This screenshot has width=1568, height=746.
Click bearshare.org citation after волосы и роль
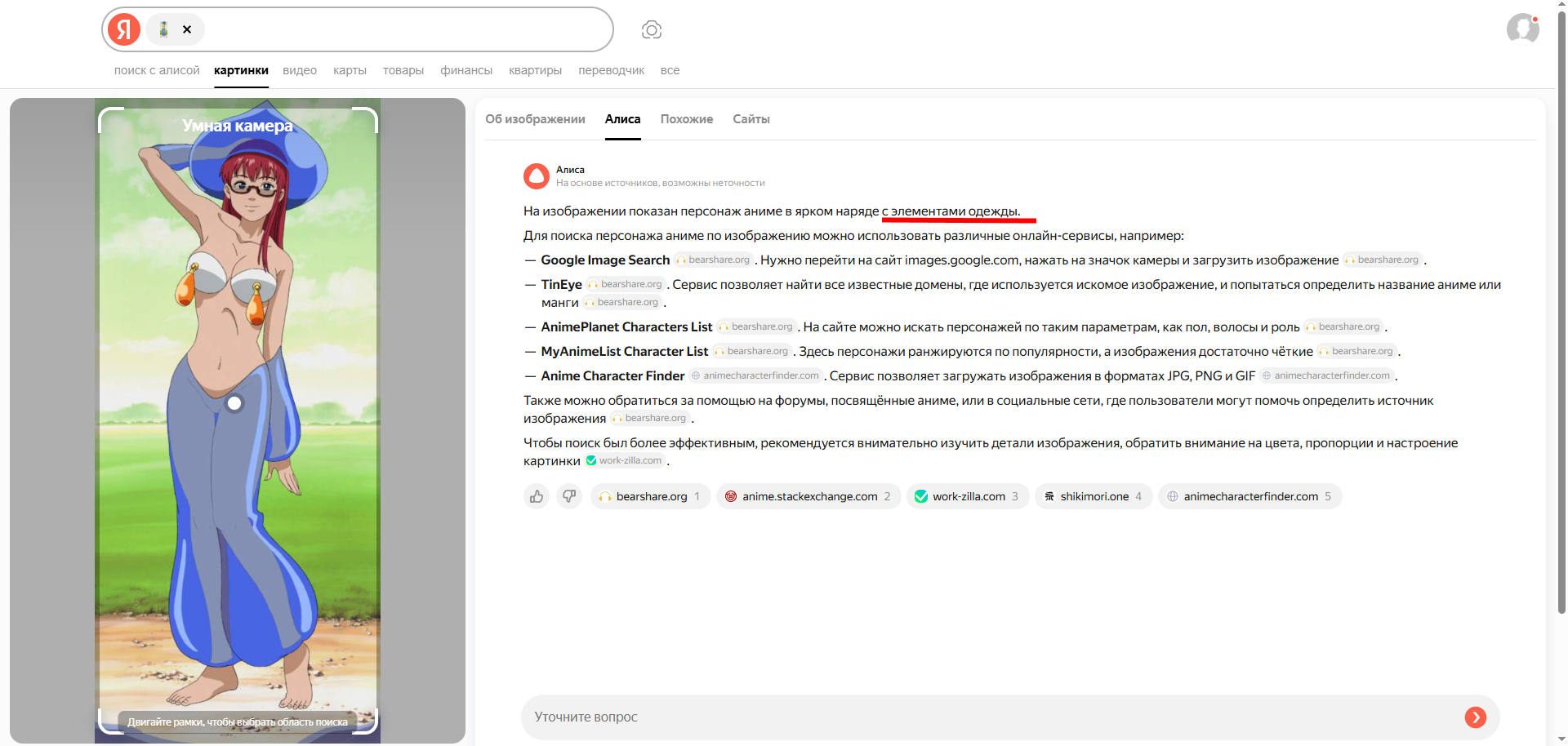point(1344,327)
